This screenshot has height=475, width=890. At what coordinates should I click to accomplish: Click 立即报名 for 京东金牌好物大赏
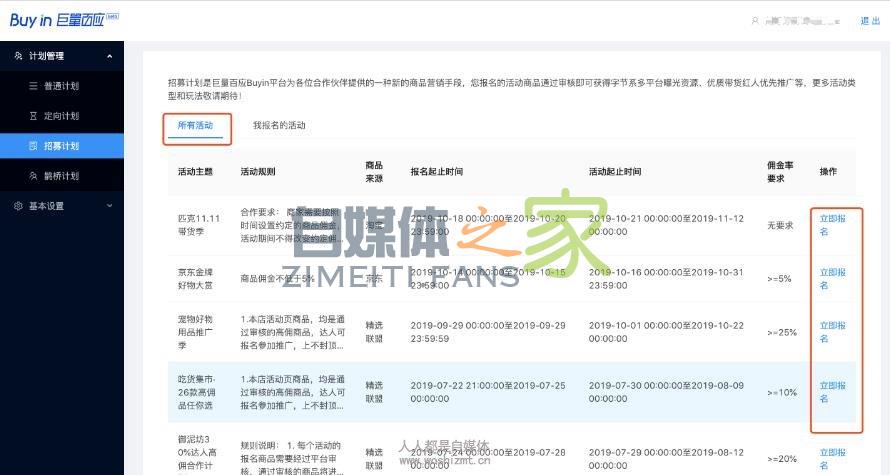tap(832, 279)
